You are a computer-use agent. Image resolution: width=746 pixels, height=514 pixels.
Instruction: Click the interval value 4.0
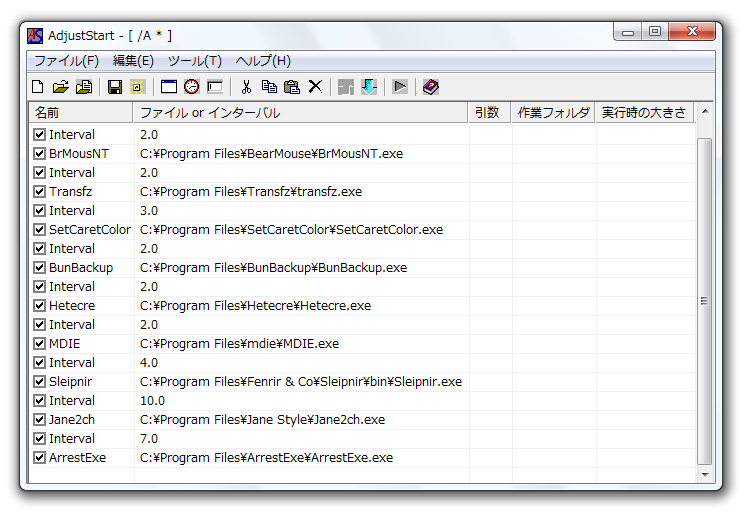click(x=149, y=363)
